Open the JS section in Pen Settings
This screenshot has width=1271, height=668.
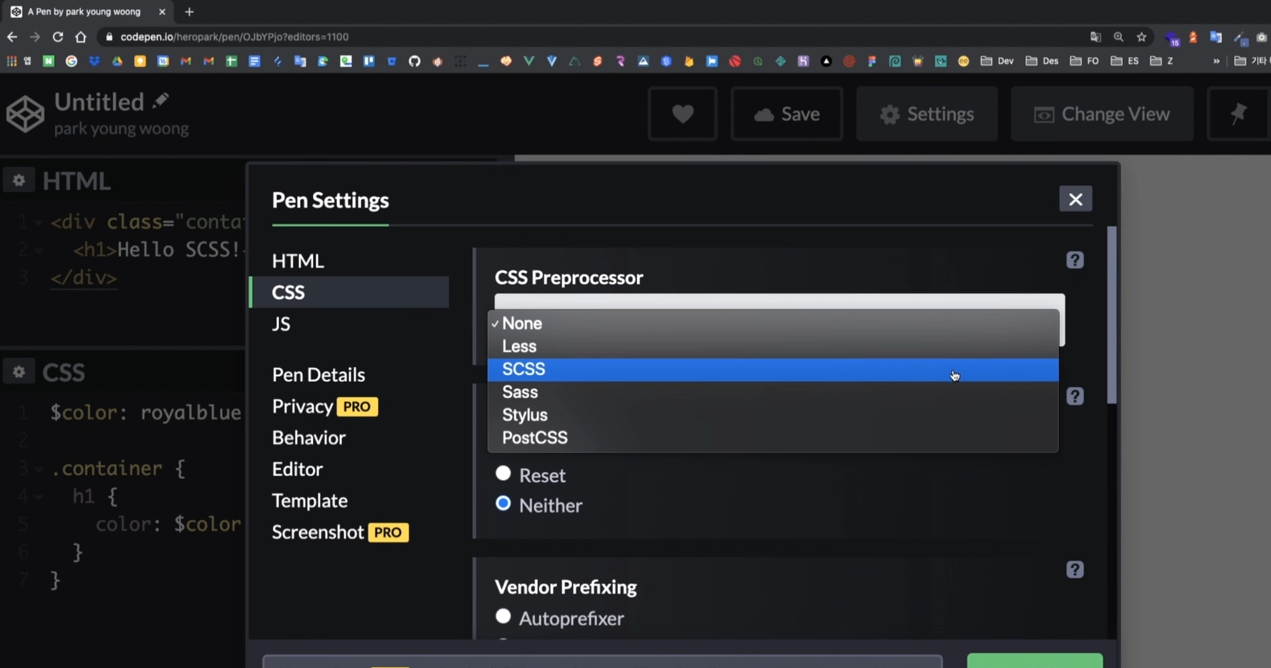[x=281, y=324]
